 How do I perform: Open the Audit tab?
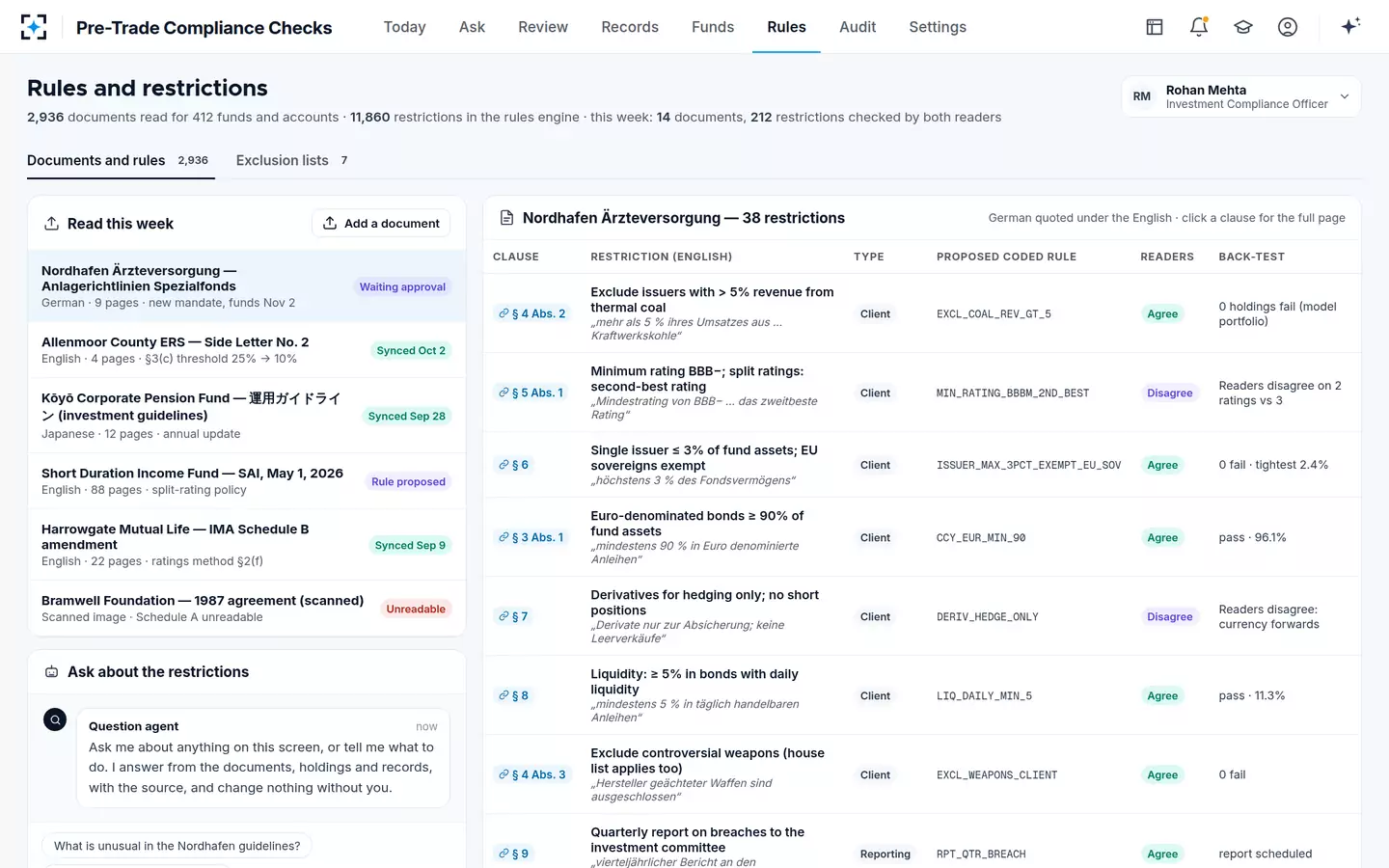858,27
